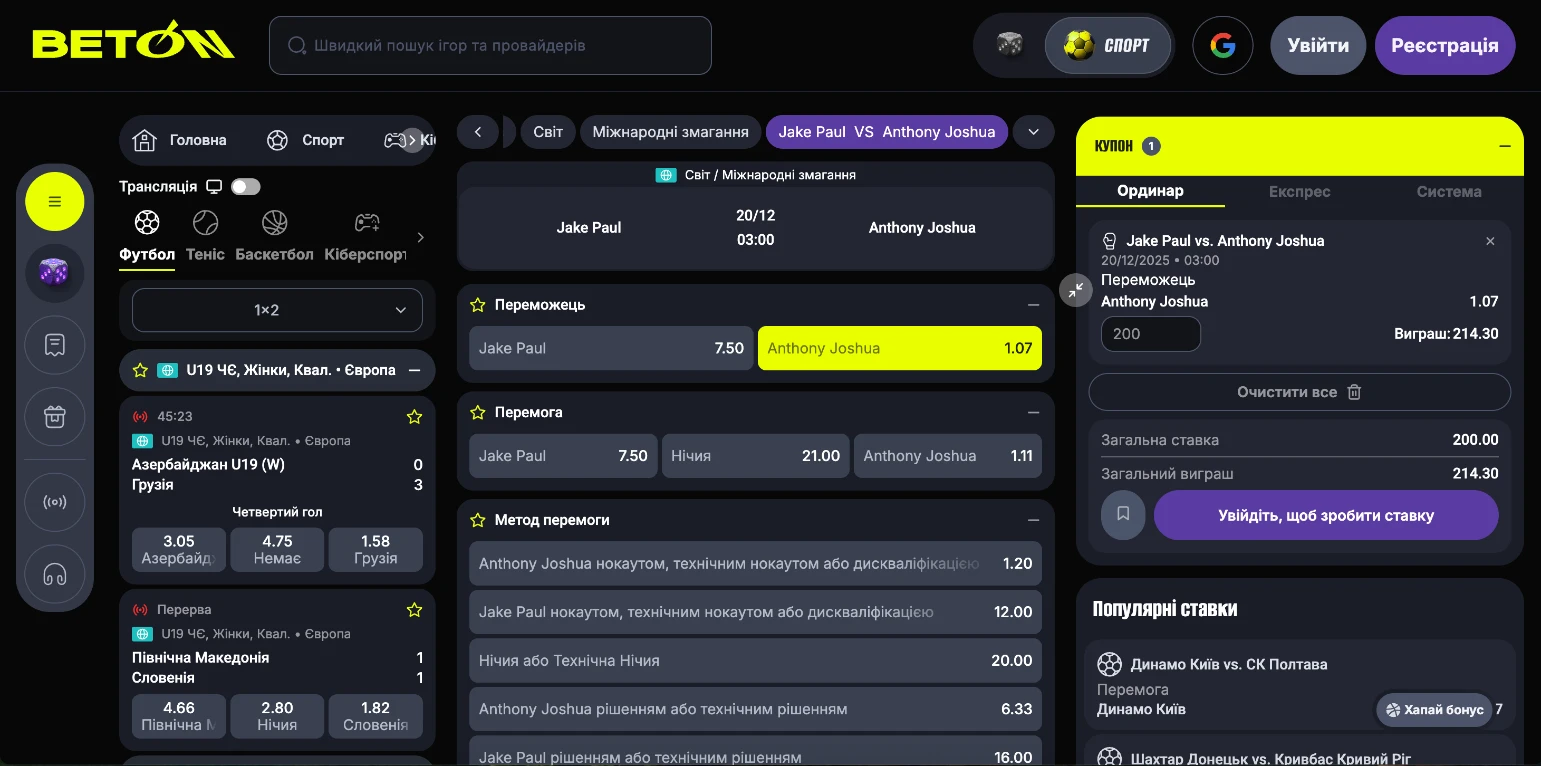Star the Перемога market
The width and height of the screenshot is (1541, 766).
(x=478, y=412)
